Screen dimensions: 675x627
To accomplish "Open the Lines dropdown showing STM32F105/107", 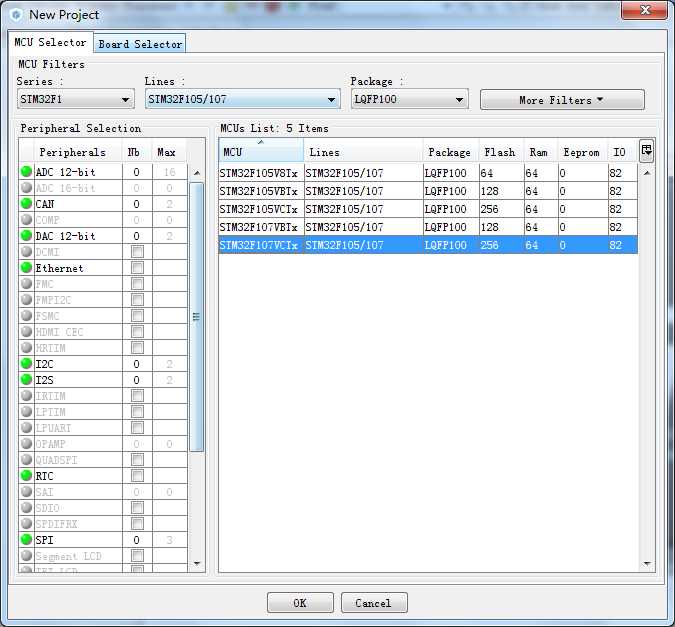I will [x=242, y=99].
